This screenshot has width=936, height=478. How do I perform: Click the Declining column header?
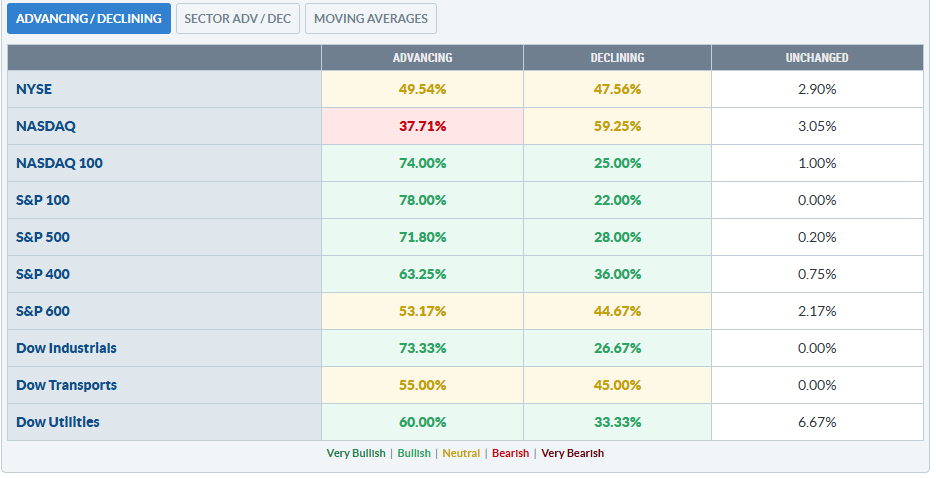pyautogui.click(x=617, y=58)
